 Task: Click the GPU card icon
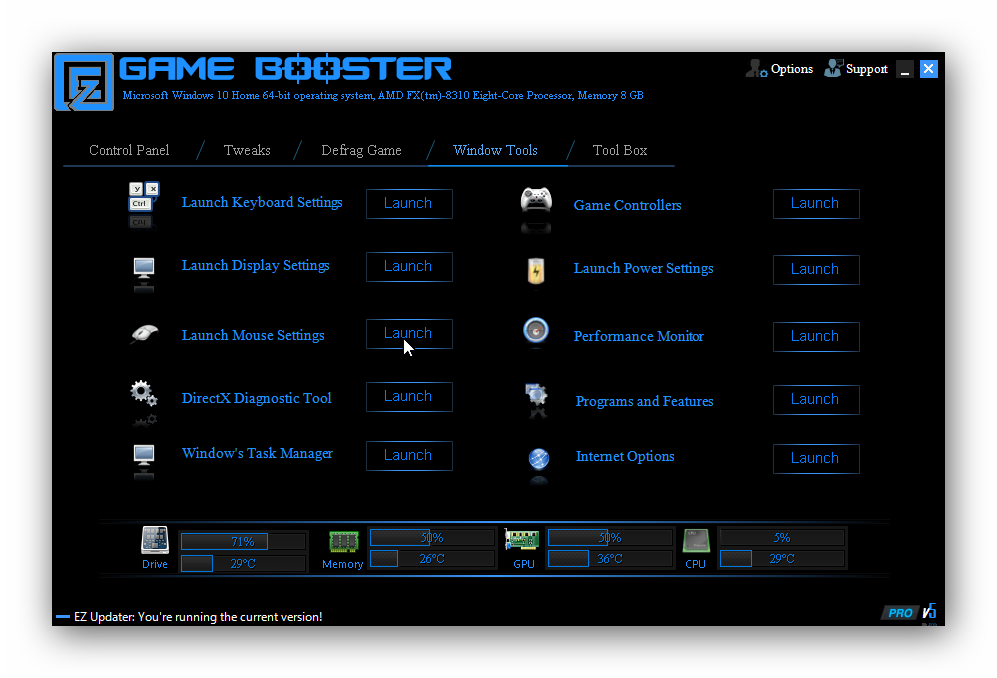[521, 539]
